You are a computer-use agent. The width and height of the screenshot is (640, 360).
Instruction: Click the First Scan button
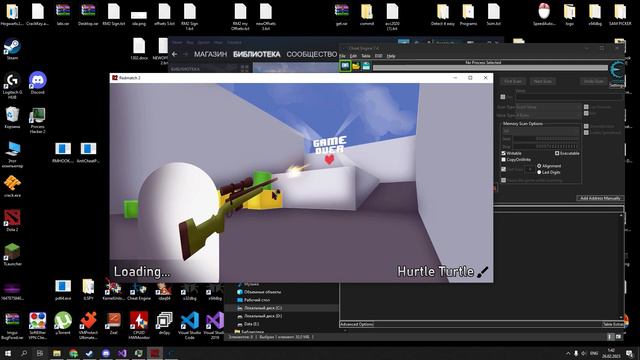pos(513,81)
